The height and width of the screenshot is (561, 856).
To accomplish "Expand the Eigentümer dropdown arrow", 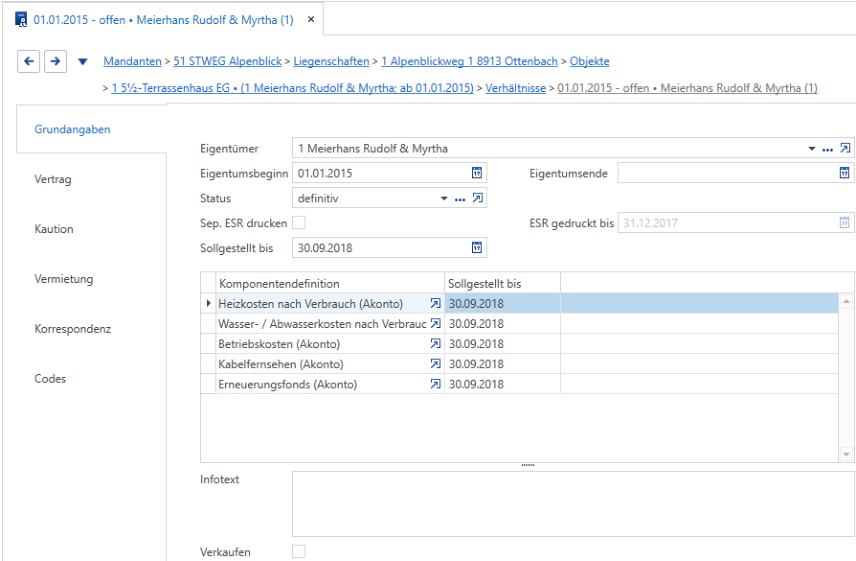I will (812, 148).
